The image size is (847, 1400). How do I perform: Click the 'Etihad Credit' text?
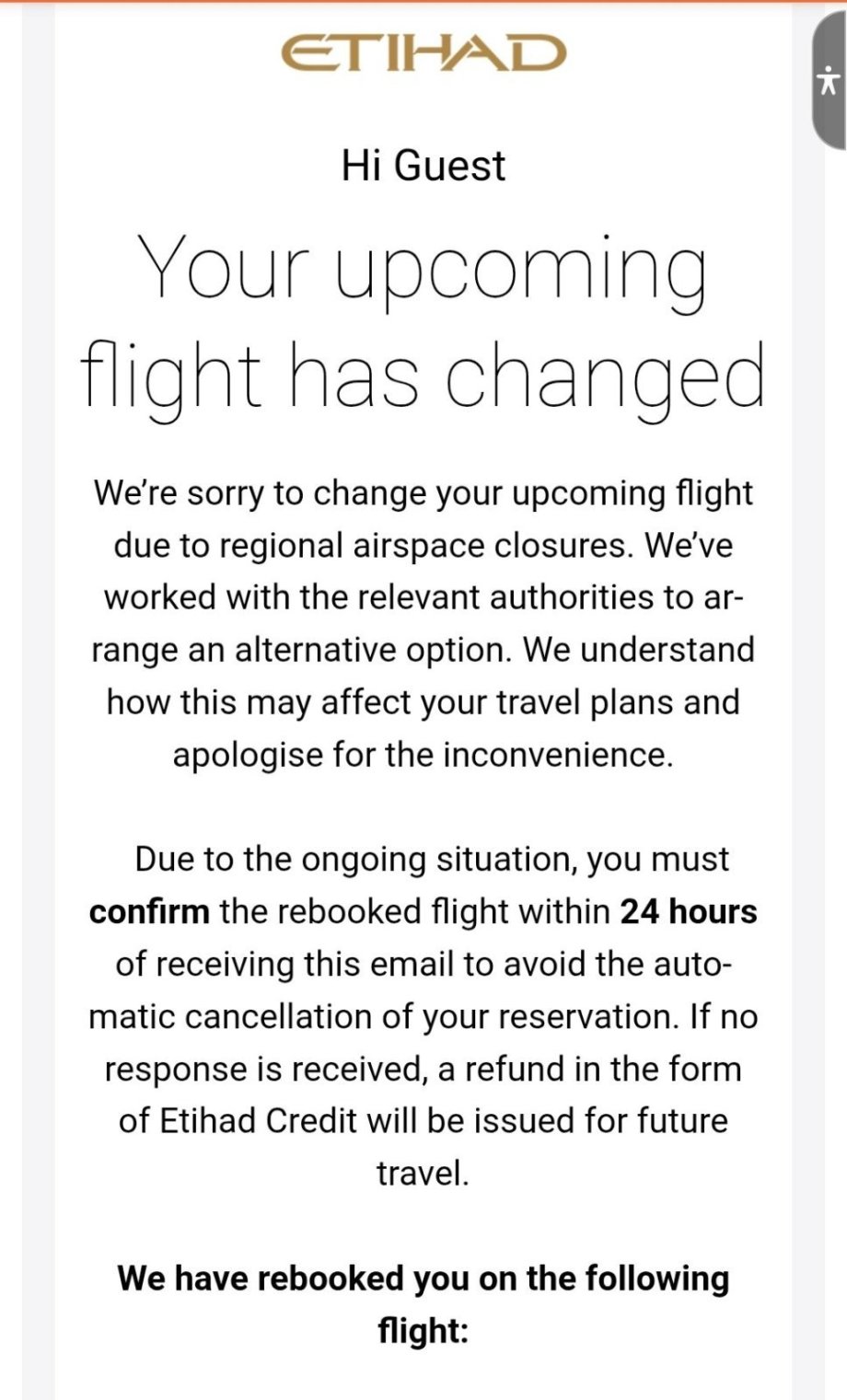tap(257, 1121)
